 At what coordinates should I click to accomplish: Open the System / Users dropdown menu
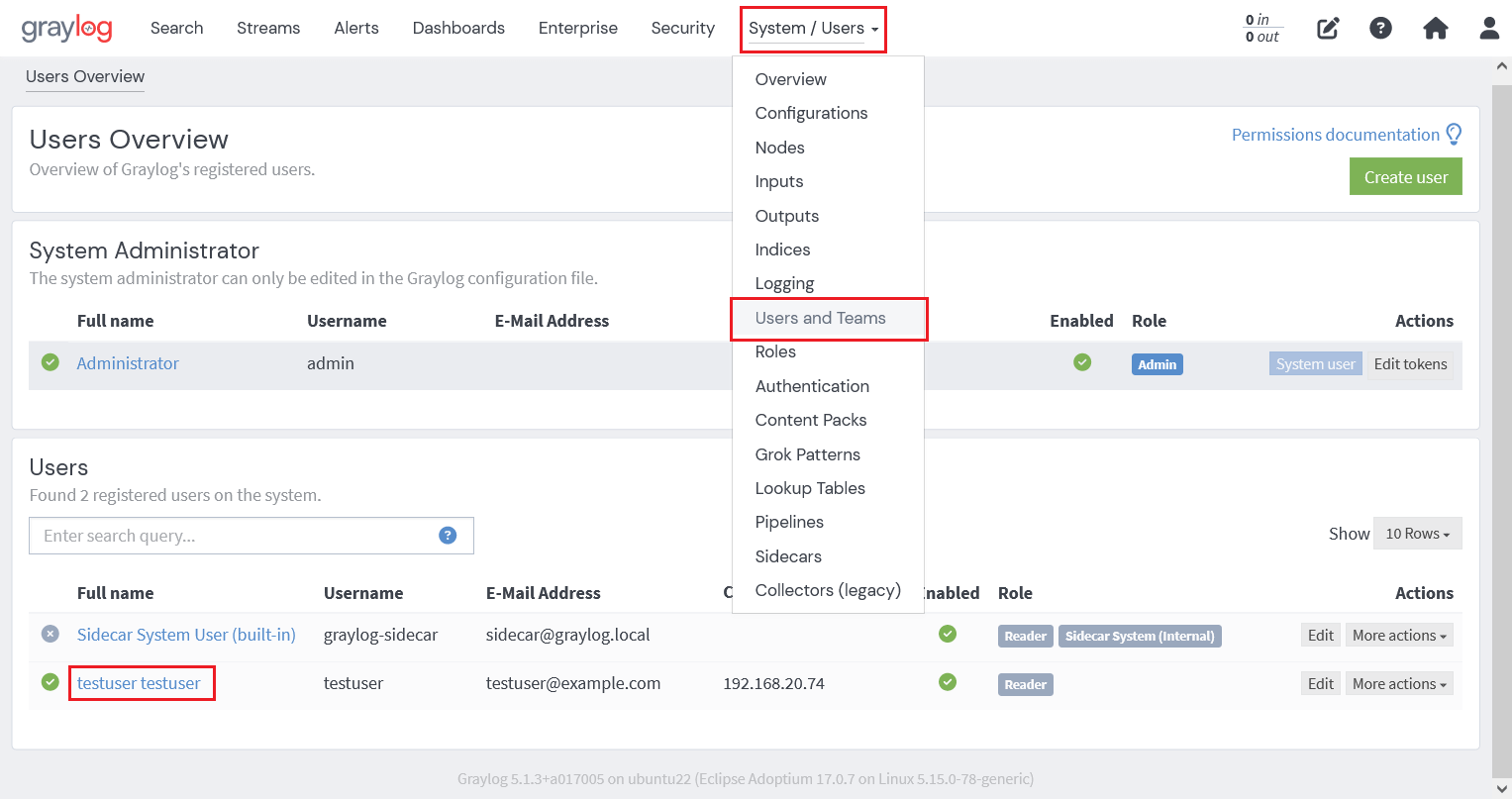coord(813,29)
